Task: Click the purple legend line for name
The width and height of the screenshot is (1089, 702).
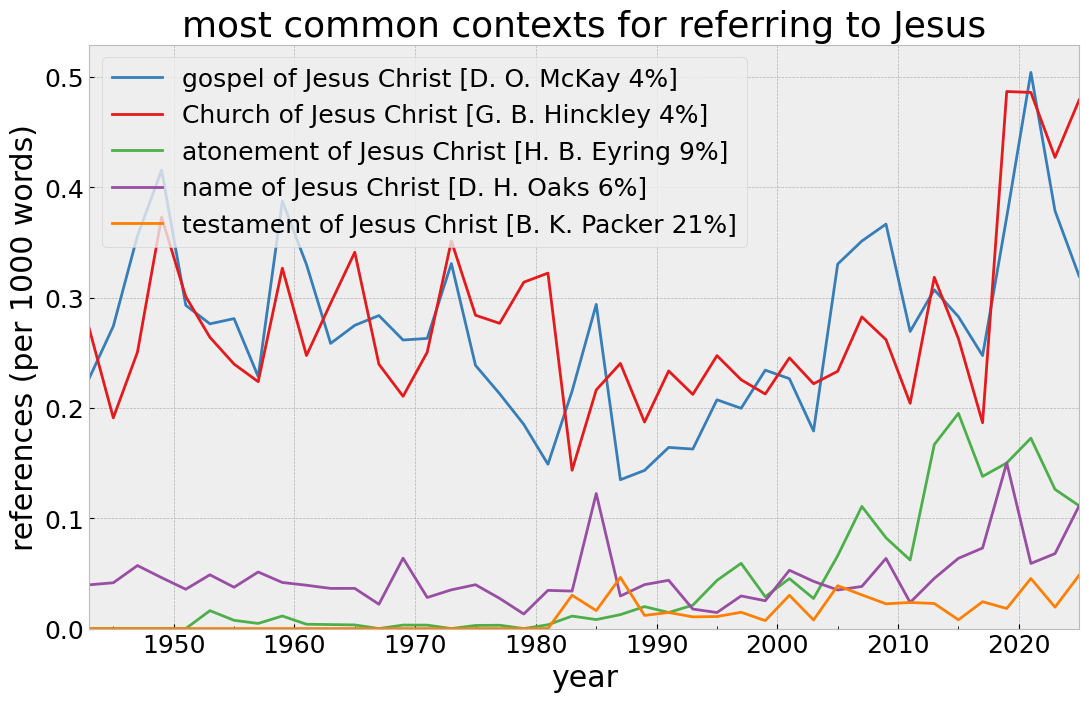Action: point(137,188)
